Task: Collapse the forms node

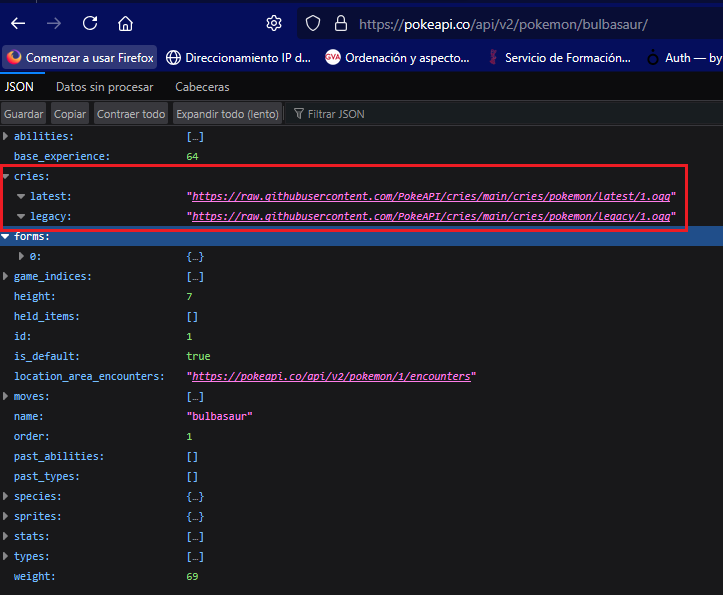Action: click(x=5, y=237)
